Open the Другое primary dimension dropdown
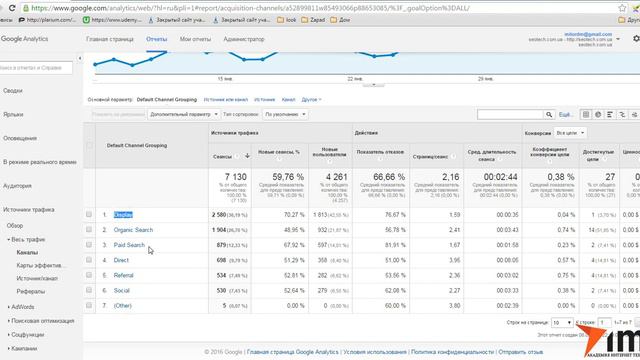The height and width of the screenshot is (360, 640). 311,100
